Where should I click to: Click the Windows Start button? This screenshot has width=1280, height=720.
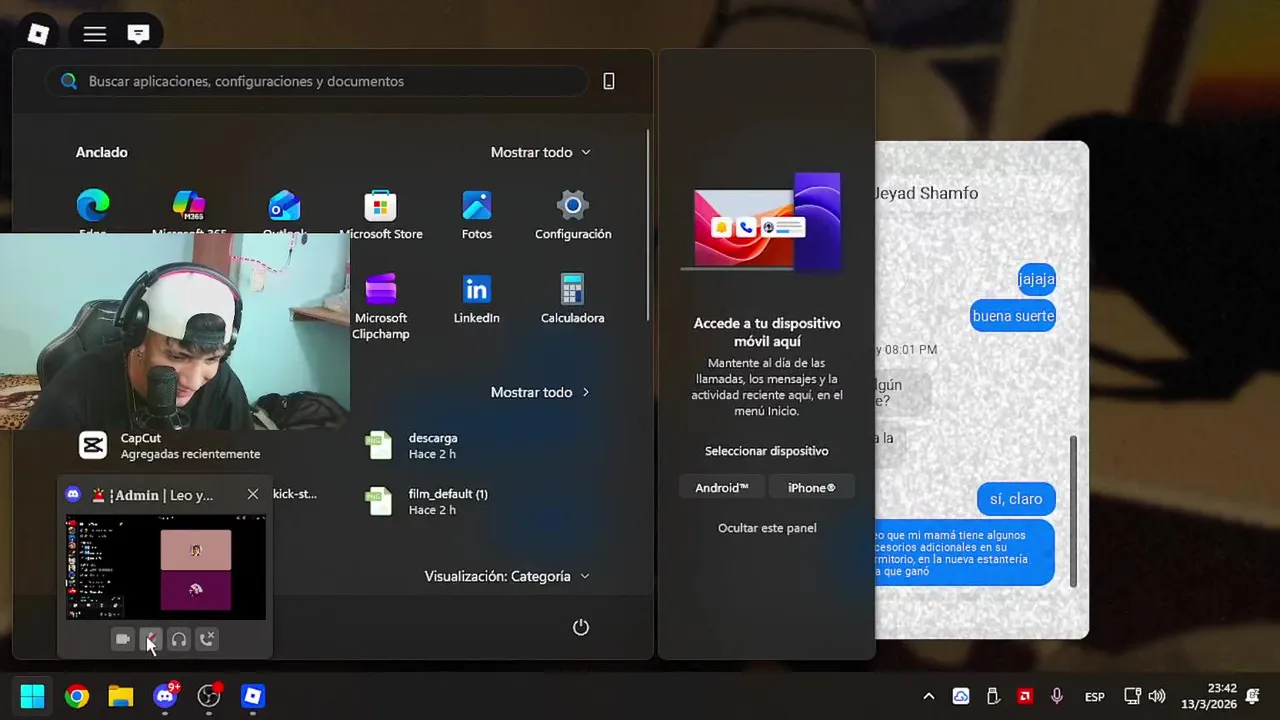(32, 696)
